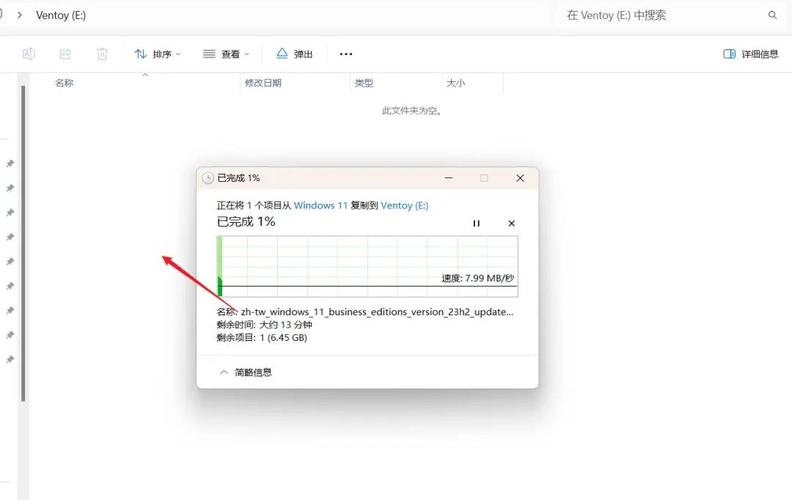Click the delete trash icon in toolbar
This screenshot has height=500, width=792.
[x=102, y=54]
